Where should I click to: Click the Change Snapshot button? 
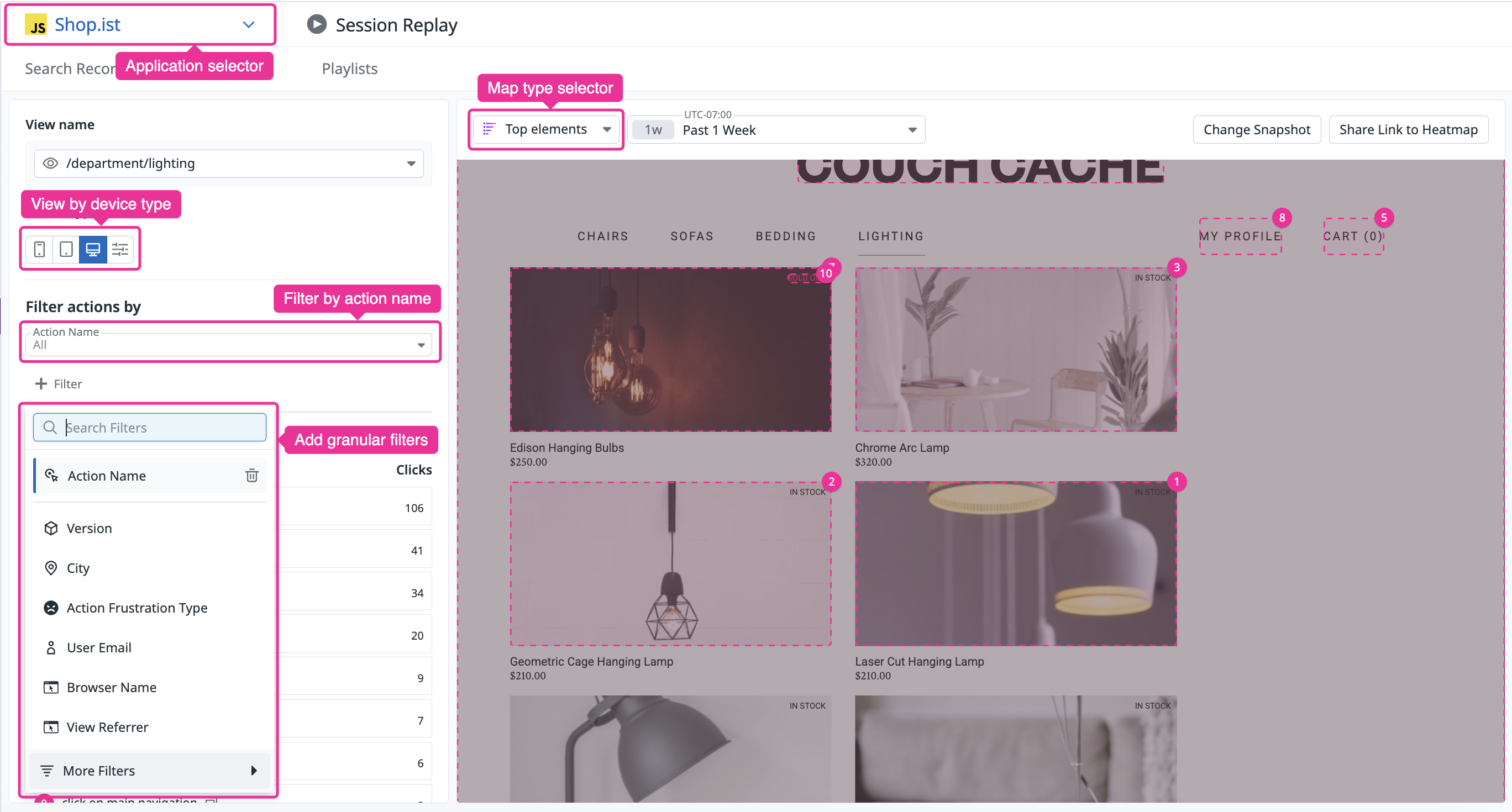(x=1256, y=129)
